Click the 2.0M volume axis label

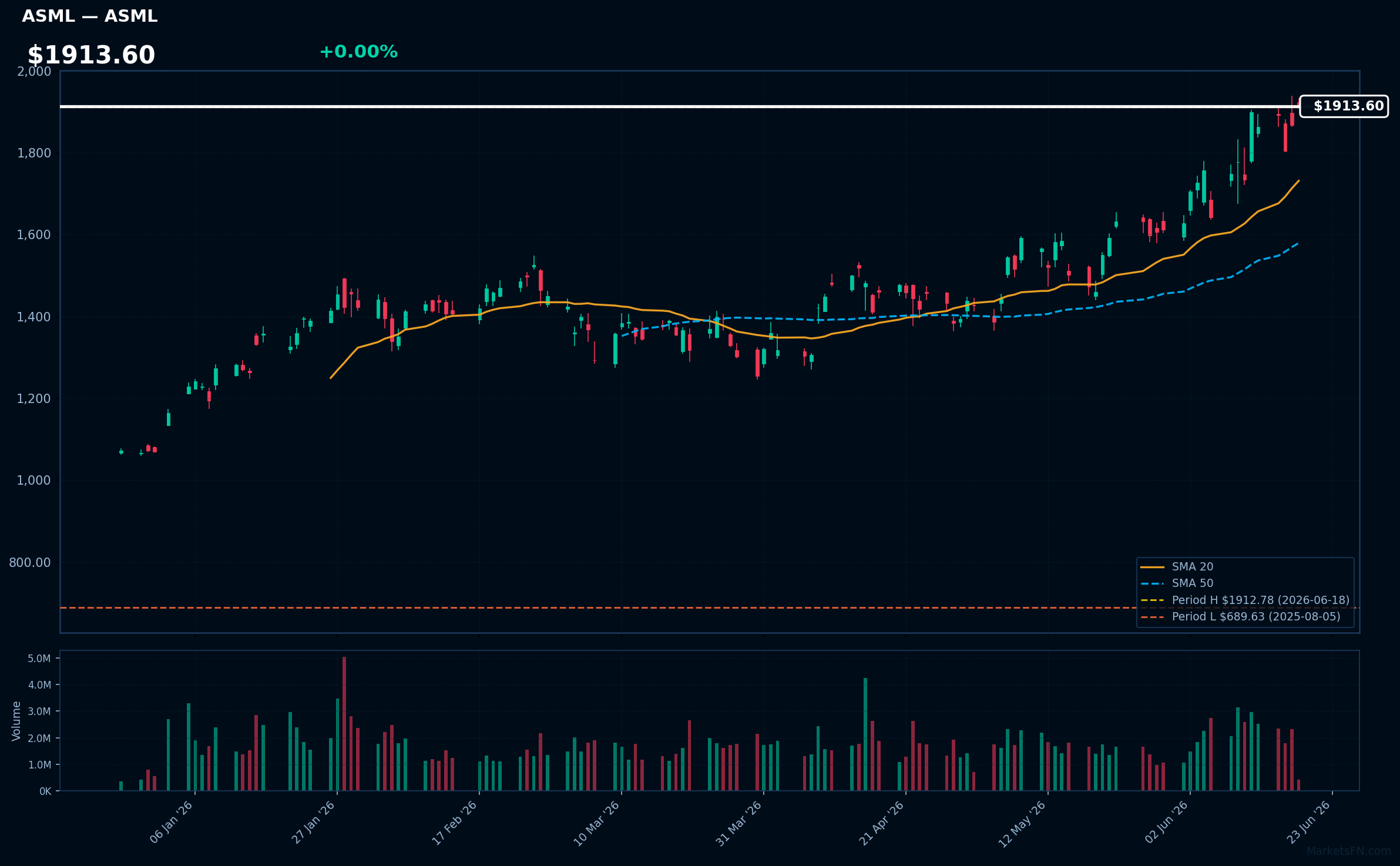(x=39, y=739)
